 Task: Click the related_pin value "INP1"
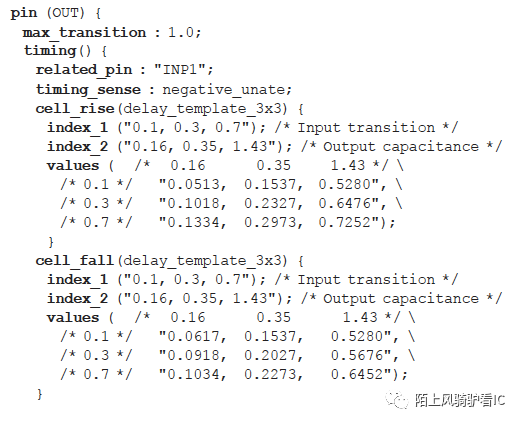tap(184, 70)
